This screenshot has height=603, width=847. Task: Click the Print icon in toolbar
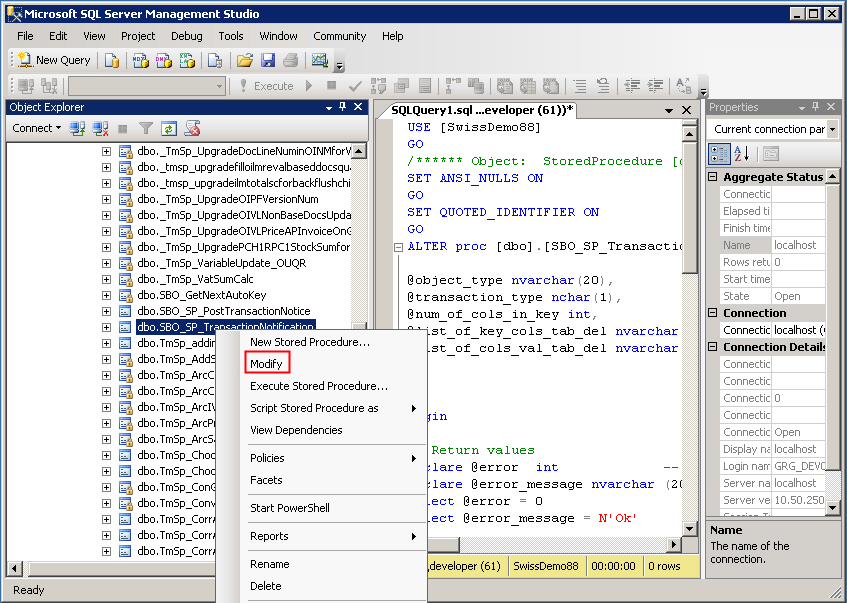(x=291, y=60)
